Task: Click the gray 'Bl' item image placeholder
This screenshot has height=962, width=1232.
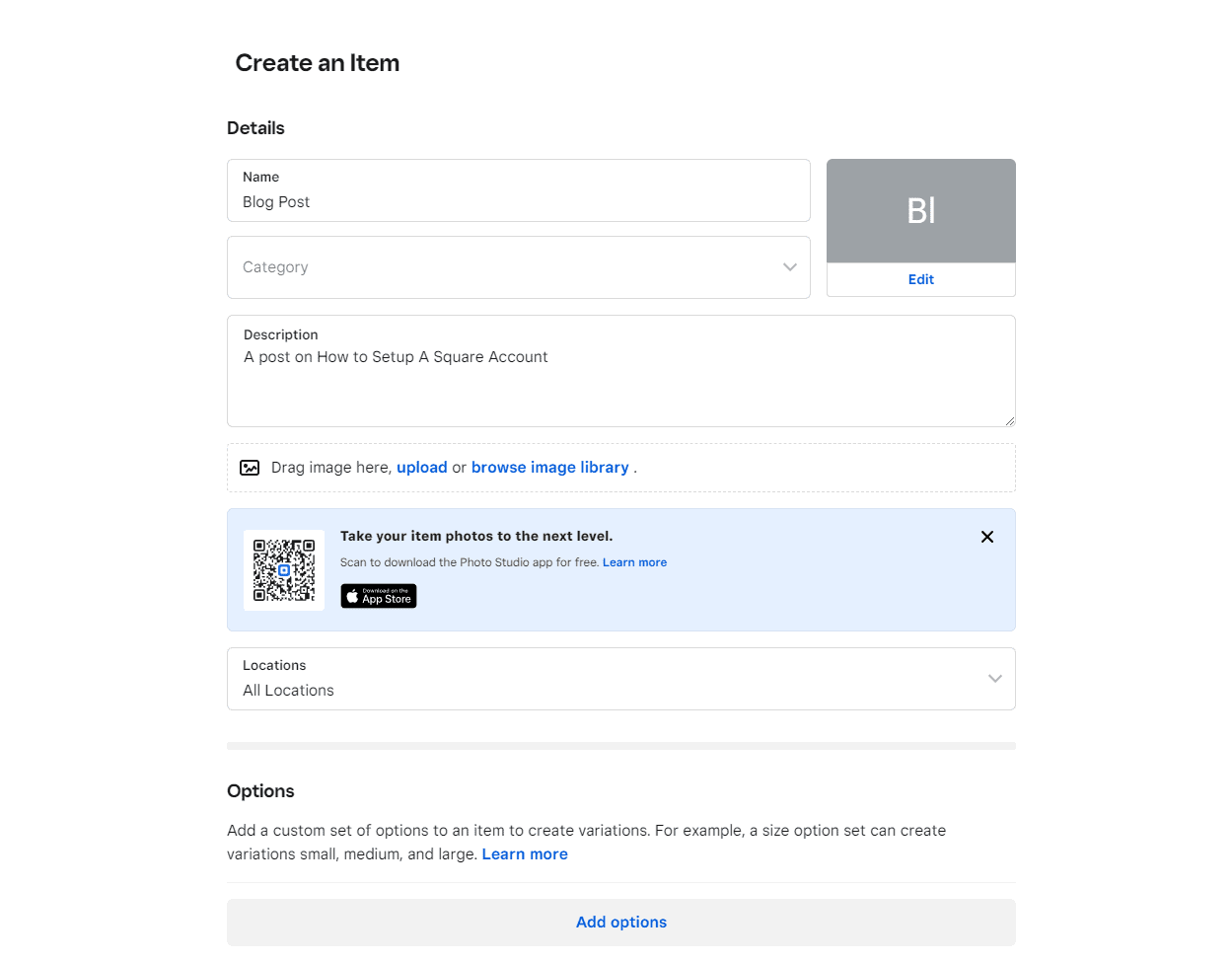Action: [x=921, y=211]
